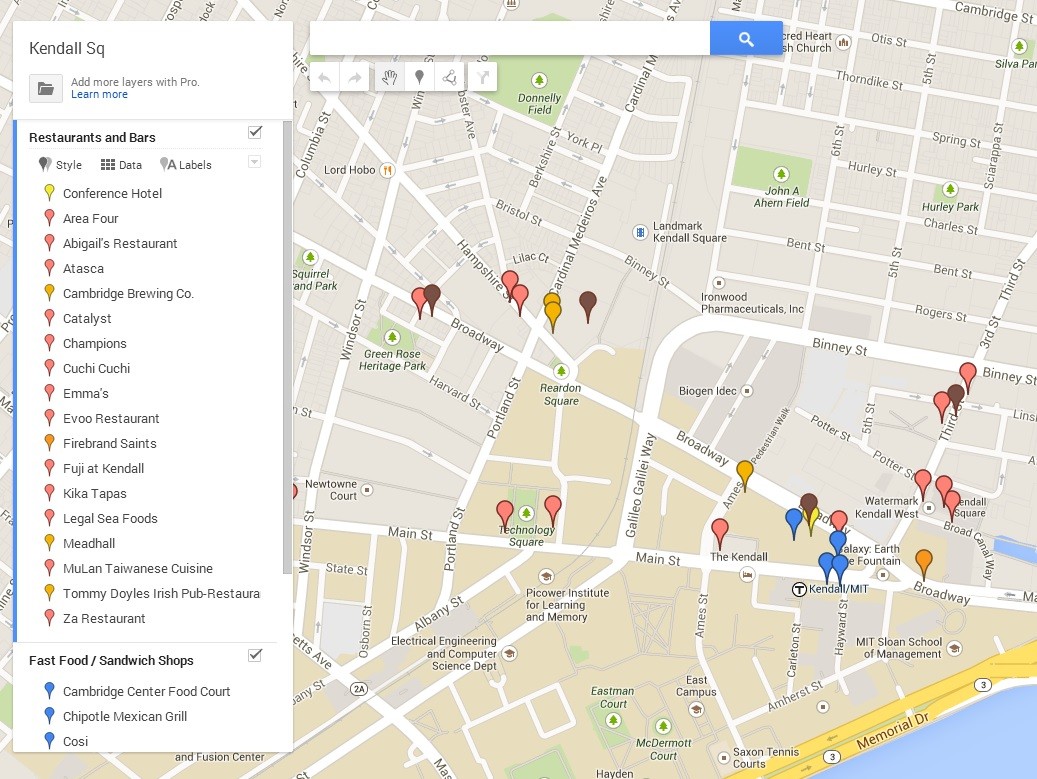Select the add directions tool

[x=483, y=77]
